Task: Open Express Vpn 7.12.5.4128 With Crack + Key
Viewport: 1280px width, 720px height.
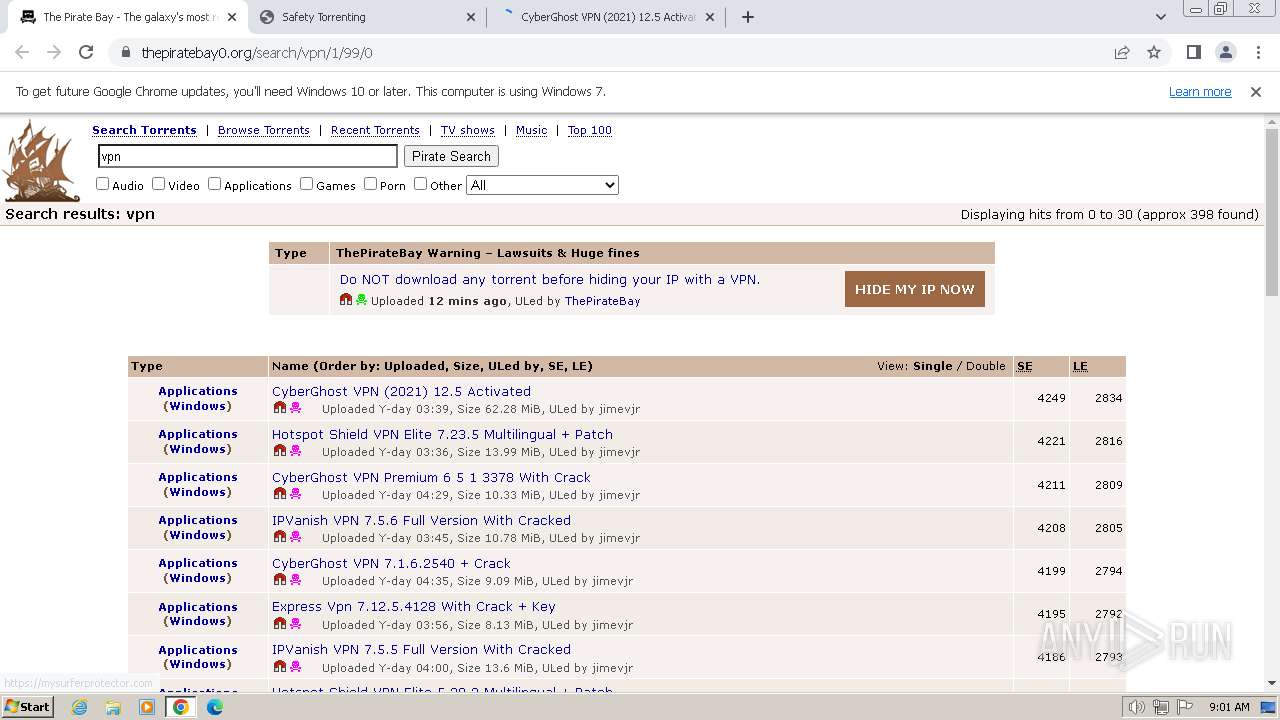Action: tap(414, 606)
